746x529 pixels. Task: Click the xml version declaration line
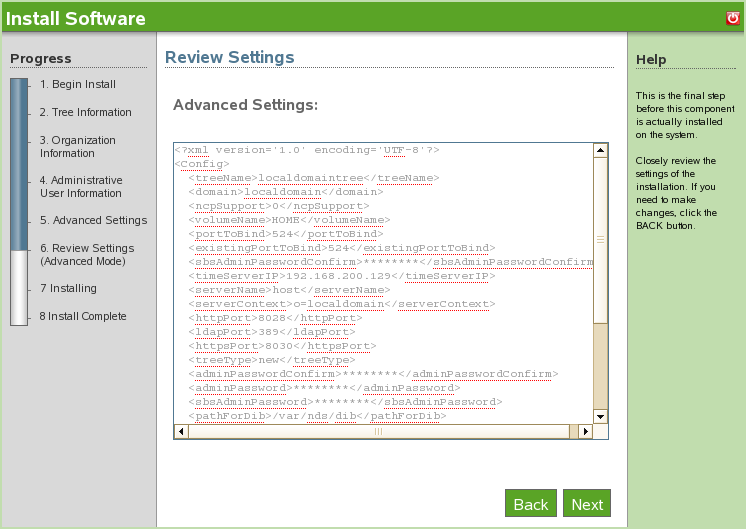[x=307, y=150]
